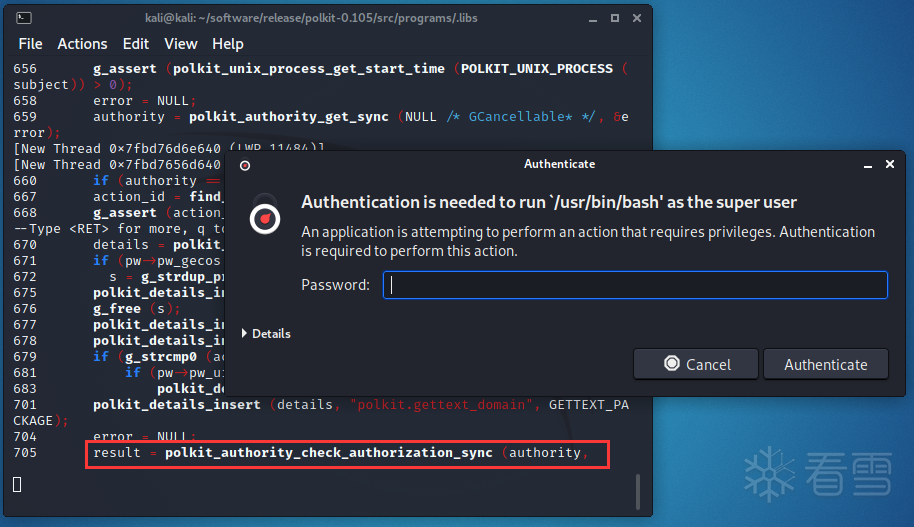This screenshot has height=527, width=914.
Task: Open the Help menu in terminal
Action: tap(227, 44)
